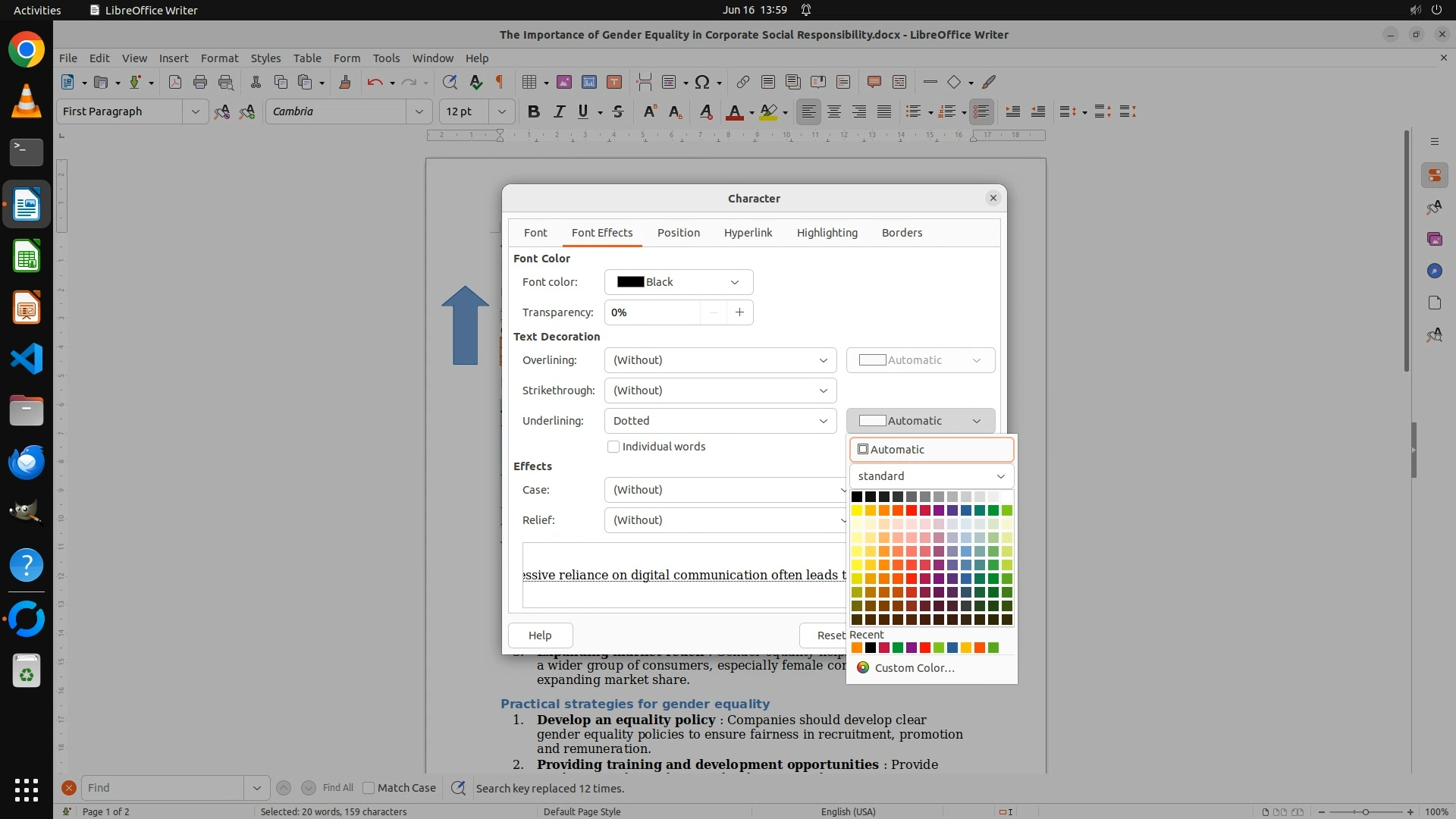Screen dimensions: 1456x819
Task: Click the Export as PDF icon
Action: [174, 82]
